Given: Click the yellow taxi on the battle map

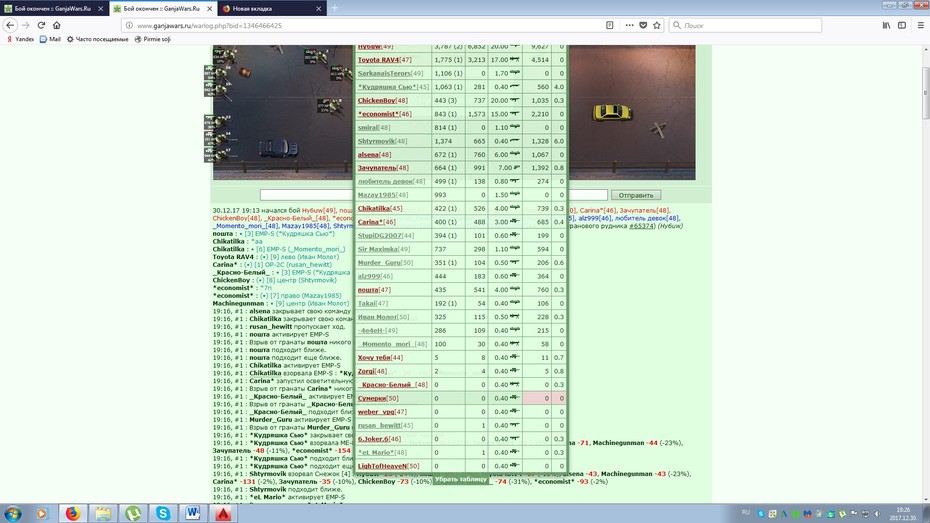Looking at the screenshot, I should click(611, 111).
